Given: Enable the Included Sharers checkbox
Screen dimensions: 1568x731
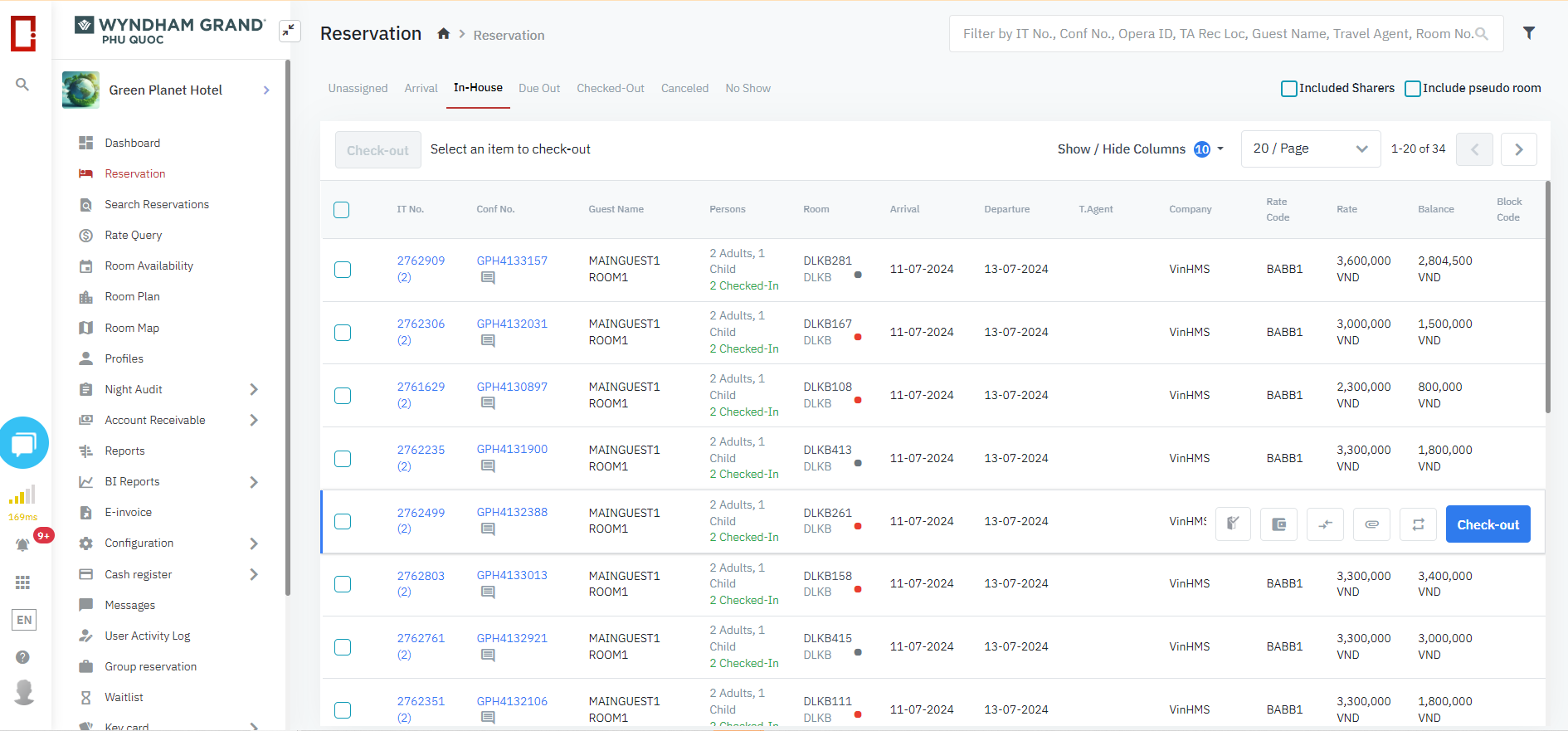Looking at the screenshot, I should pyautogui.click(x=1289, y=89).
